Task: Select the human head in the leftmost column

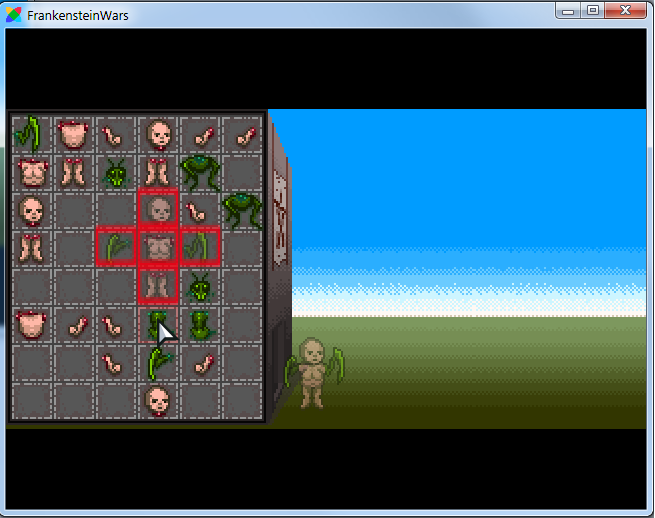Action: point(31,210)
